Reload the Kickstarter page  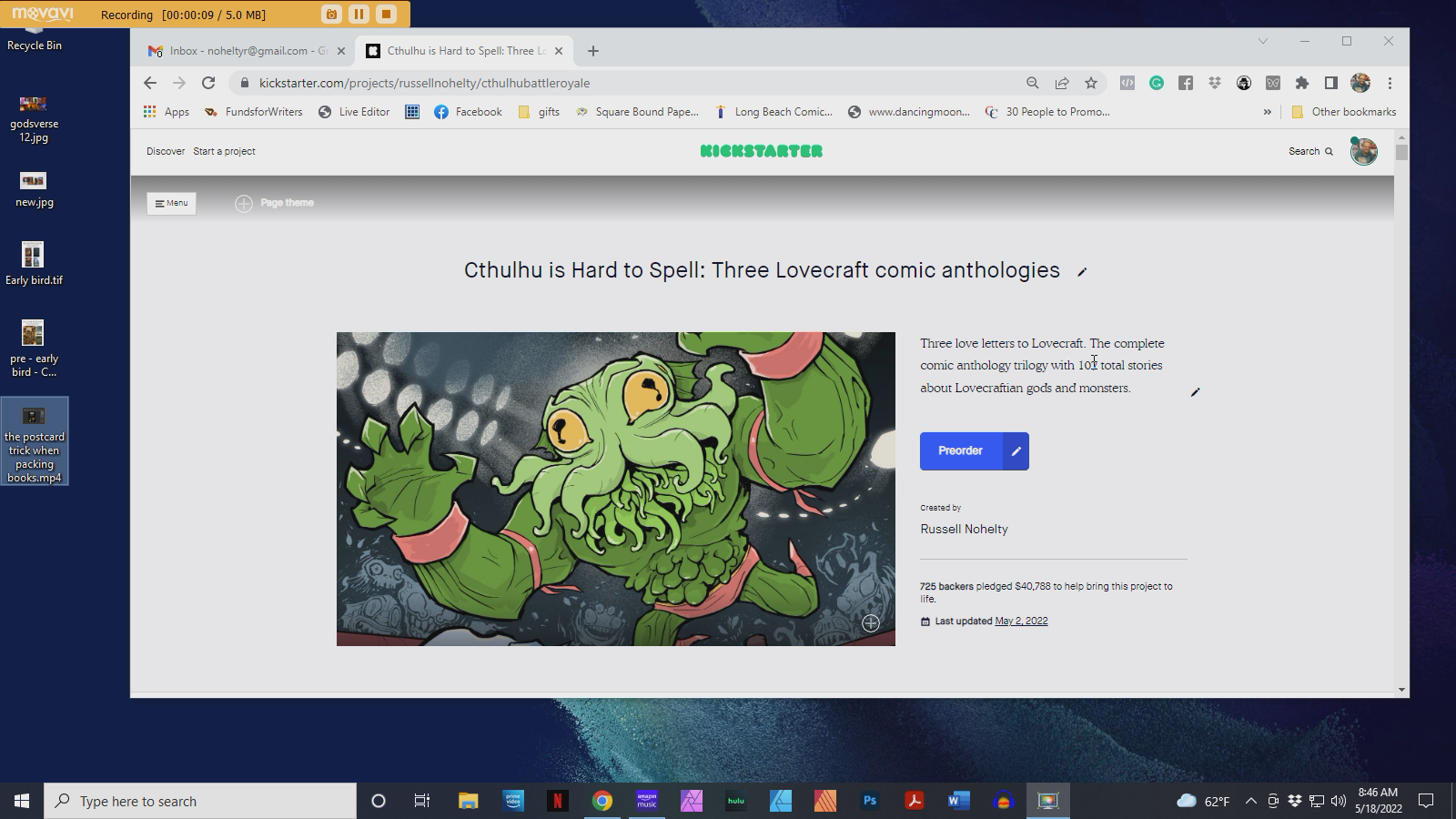coord(208,83)
